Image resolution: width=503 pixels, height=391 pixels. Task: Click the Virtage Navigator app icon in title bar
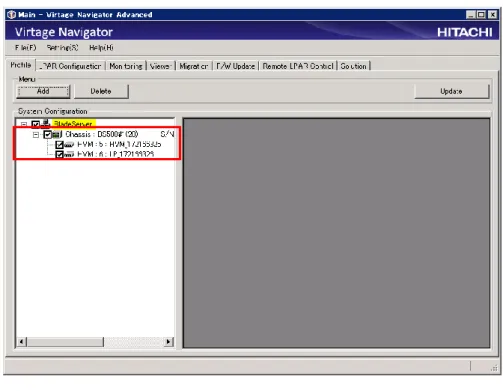pos(12,15)
